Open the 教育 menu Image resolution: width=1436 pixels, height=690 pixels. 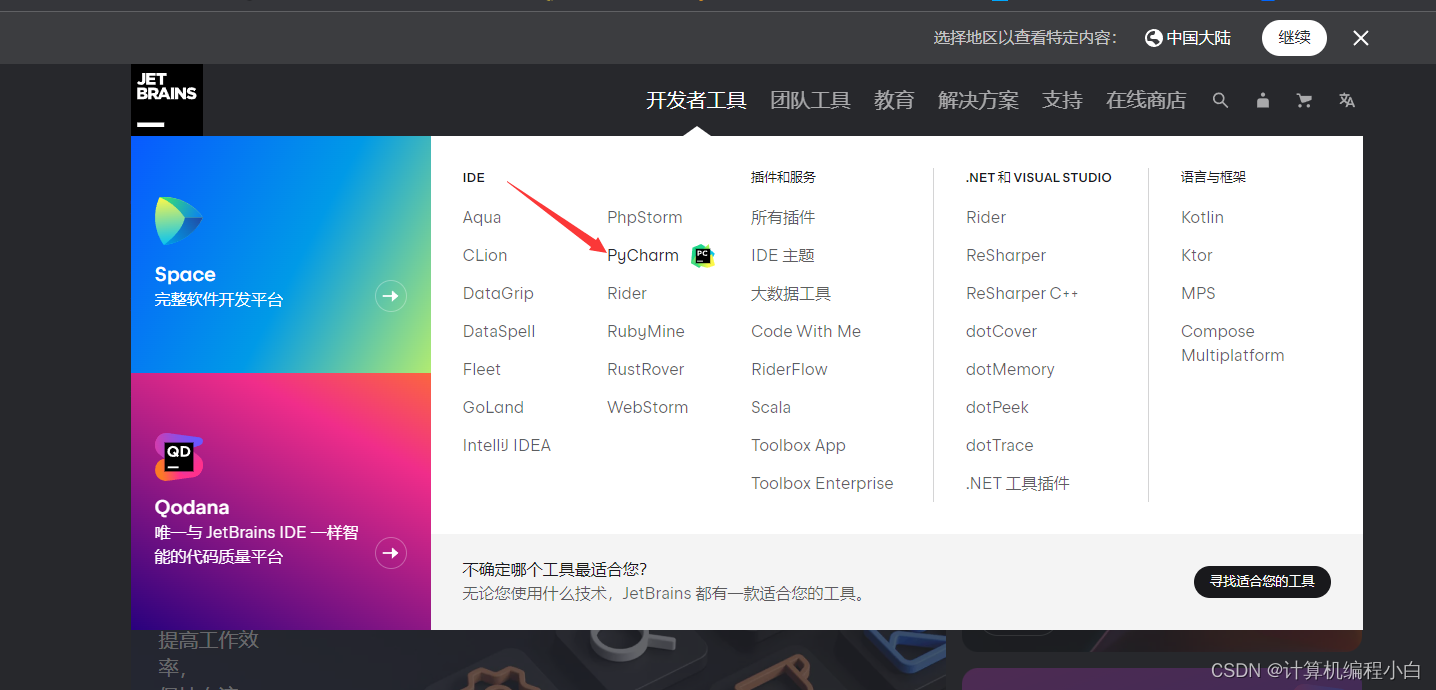[x=894, y=100]
